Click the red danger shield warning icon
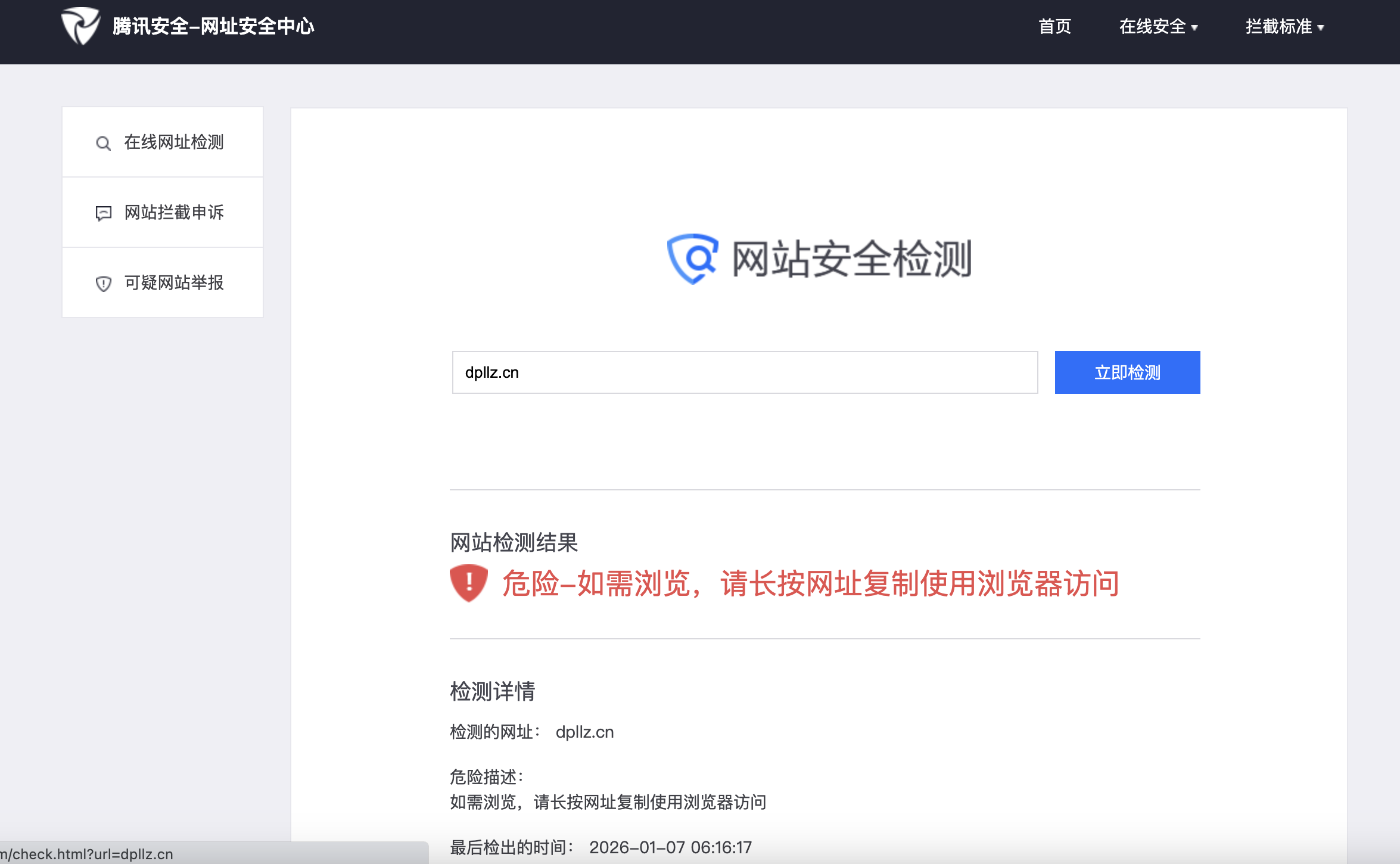The height and width of the screenshot is (864, 1400). [x=469, y=583]
